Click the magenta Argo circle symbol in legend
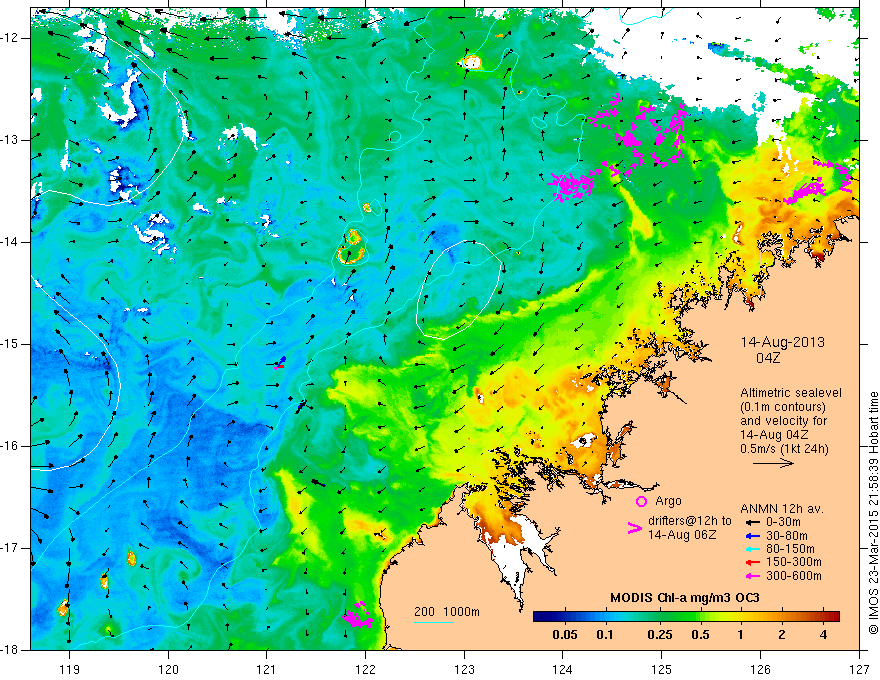Image resolution: width=880 pixels, height=680 pixels. coord(641,501)
